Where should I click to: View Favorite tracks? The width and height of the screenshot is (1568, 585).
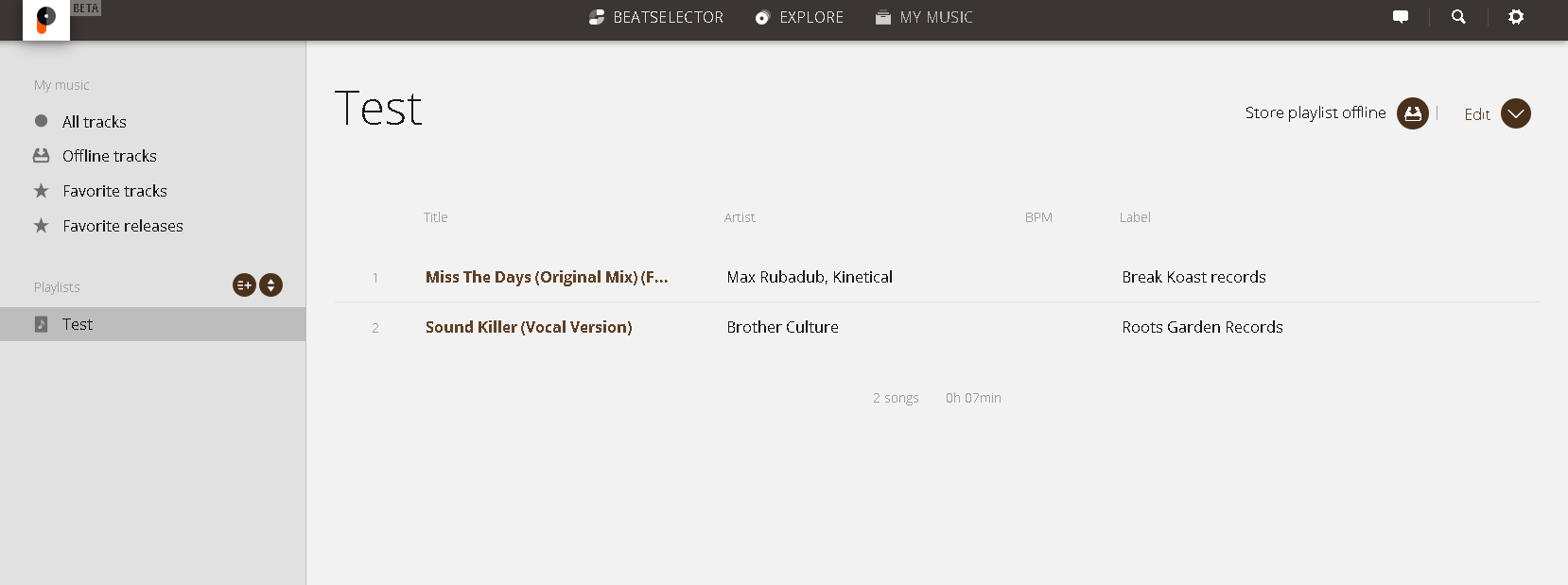(x=114, y=191)
